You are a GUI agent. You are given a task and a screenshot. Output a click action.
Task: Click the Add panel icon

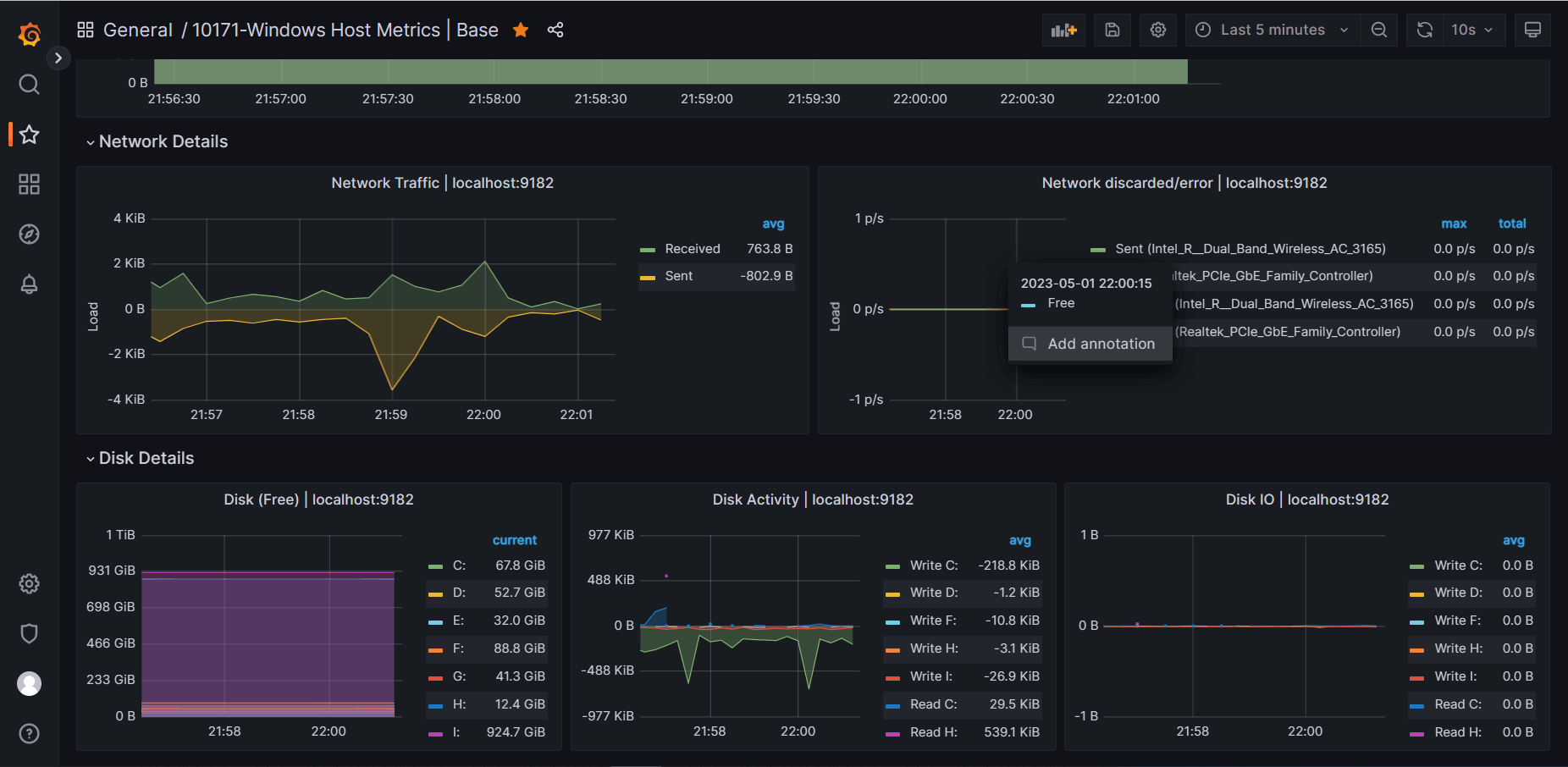coord(1063,30)
